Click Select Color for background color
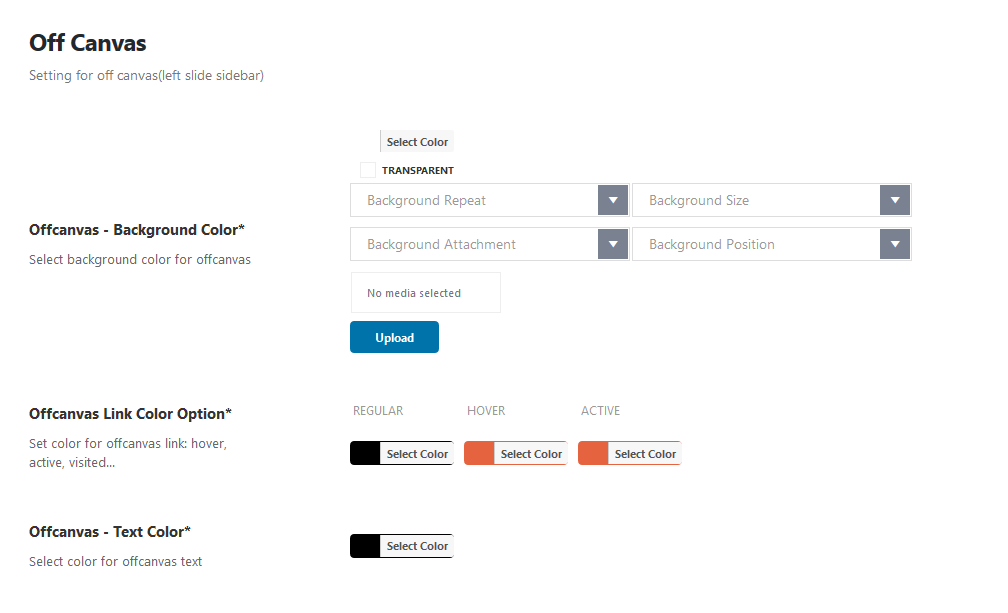Screen dimensions: 1008x613 (417, 142)
